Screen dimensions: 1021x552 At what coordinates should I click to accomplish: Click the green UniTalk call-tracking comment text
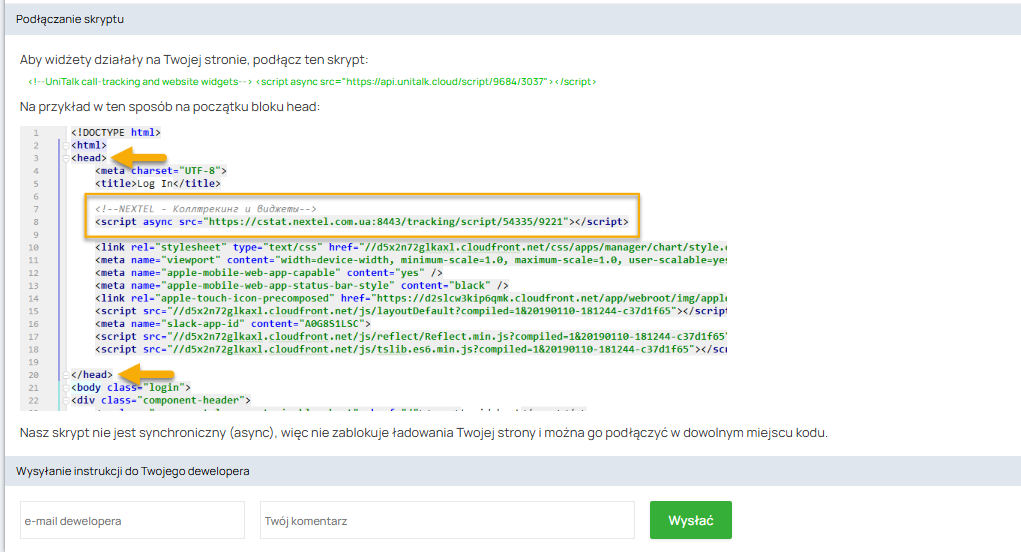[x=139, y=81]
